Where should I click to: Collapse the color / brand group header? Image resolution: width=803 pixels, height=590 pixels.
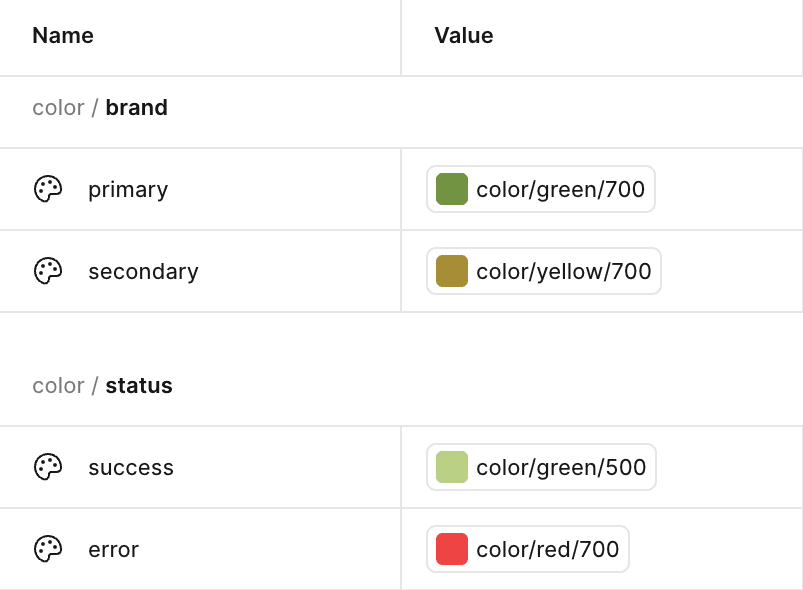point(99,107)
